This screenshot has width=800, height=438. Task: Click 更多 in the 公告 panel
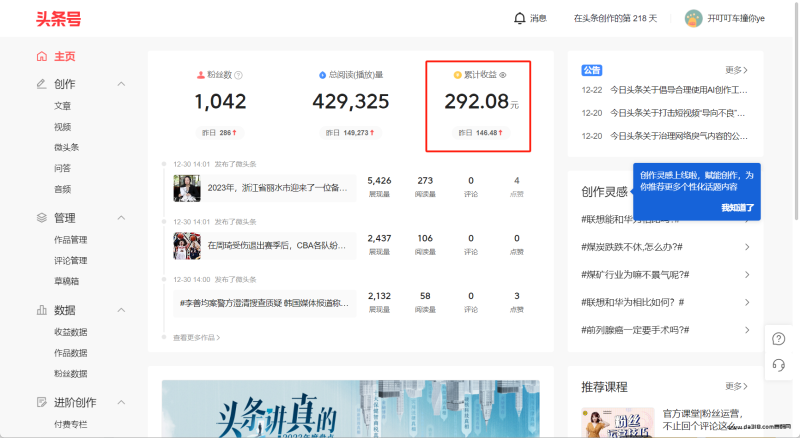[736, 70]
